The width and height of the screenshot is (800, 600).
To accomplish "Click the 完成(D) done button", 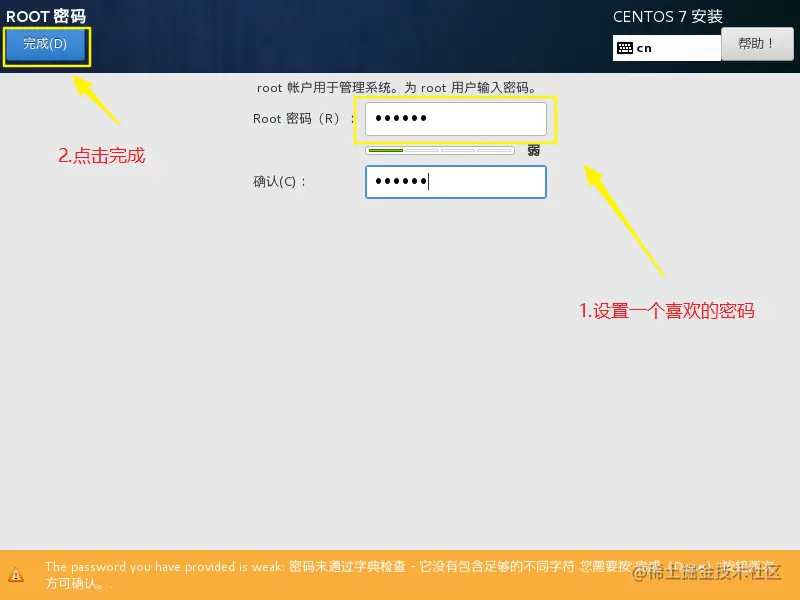I will pyautogui.click(x=46, y=44).
